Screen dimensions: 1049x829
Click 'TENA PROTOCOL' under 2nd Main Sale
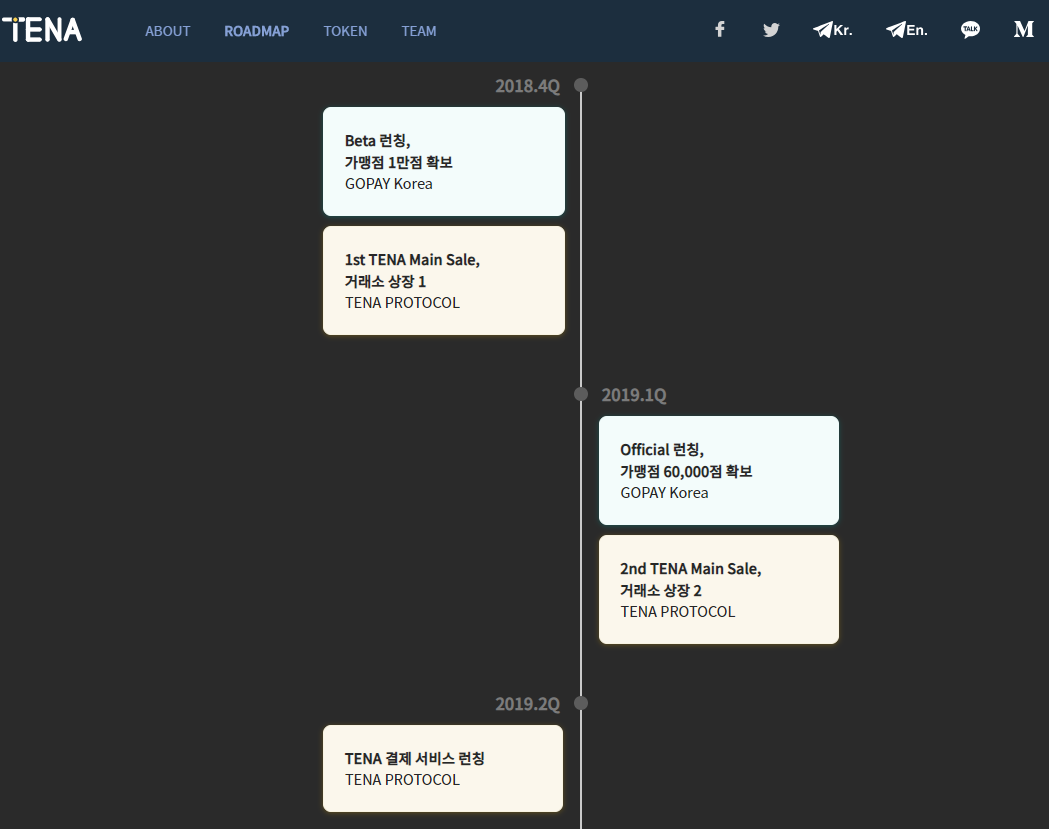pyautogui.click(x=678, y=612)
